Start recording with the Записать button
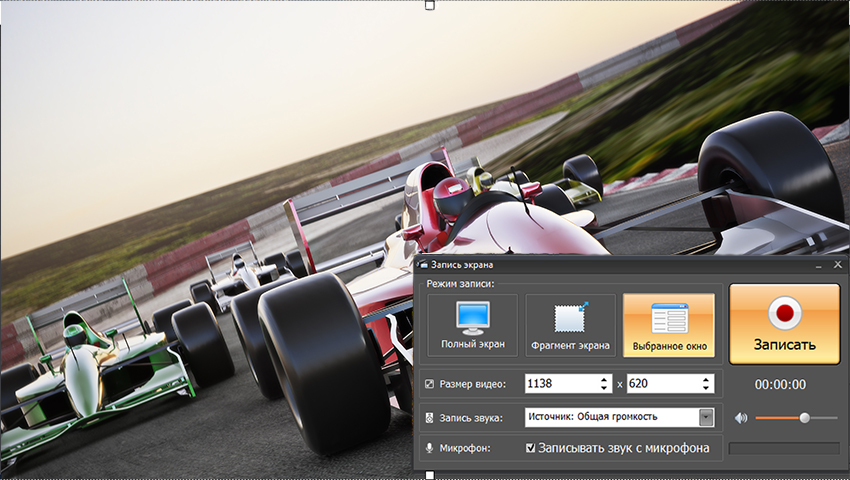The image size is (850, 480). [784, 324]
